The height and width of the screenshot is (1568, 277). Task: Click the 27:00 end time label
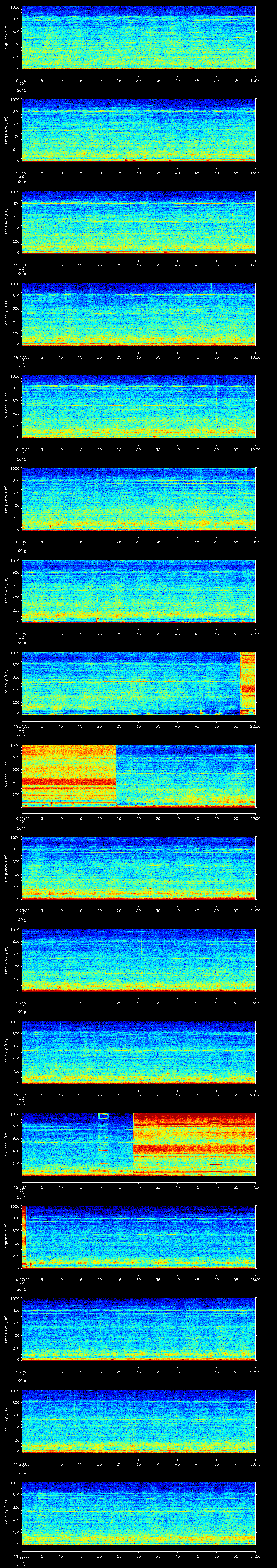point(255,1187)
